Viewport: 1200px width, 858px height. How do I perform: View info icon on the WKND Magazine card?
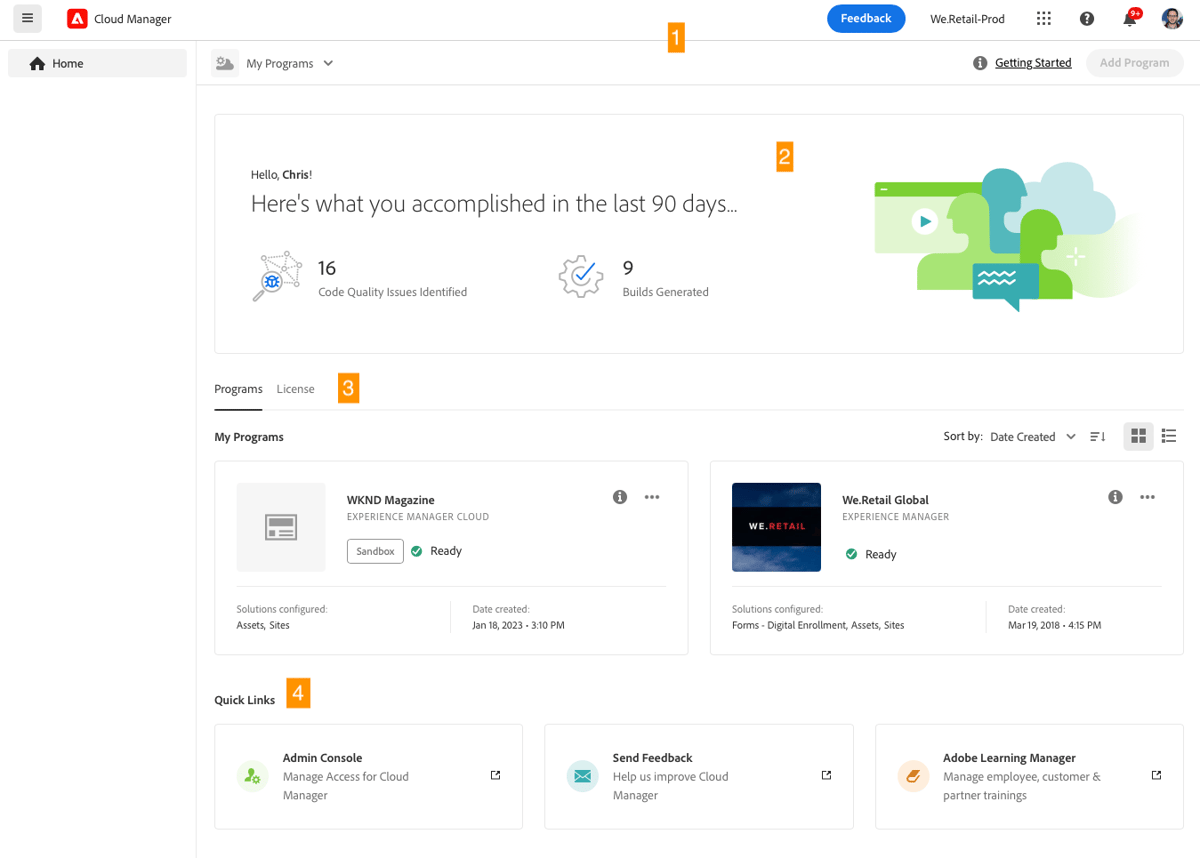pos(619,496)
